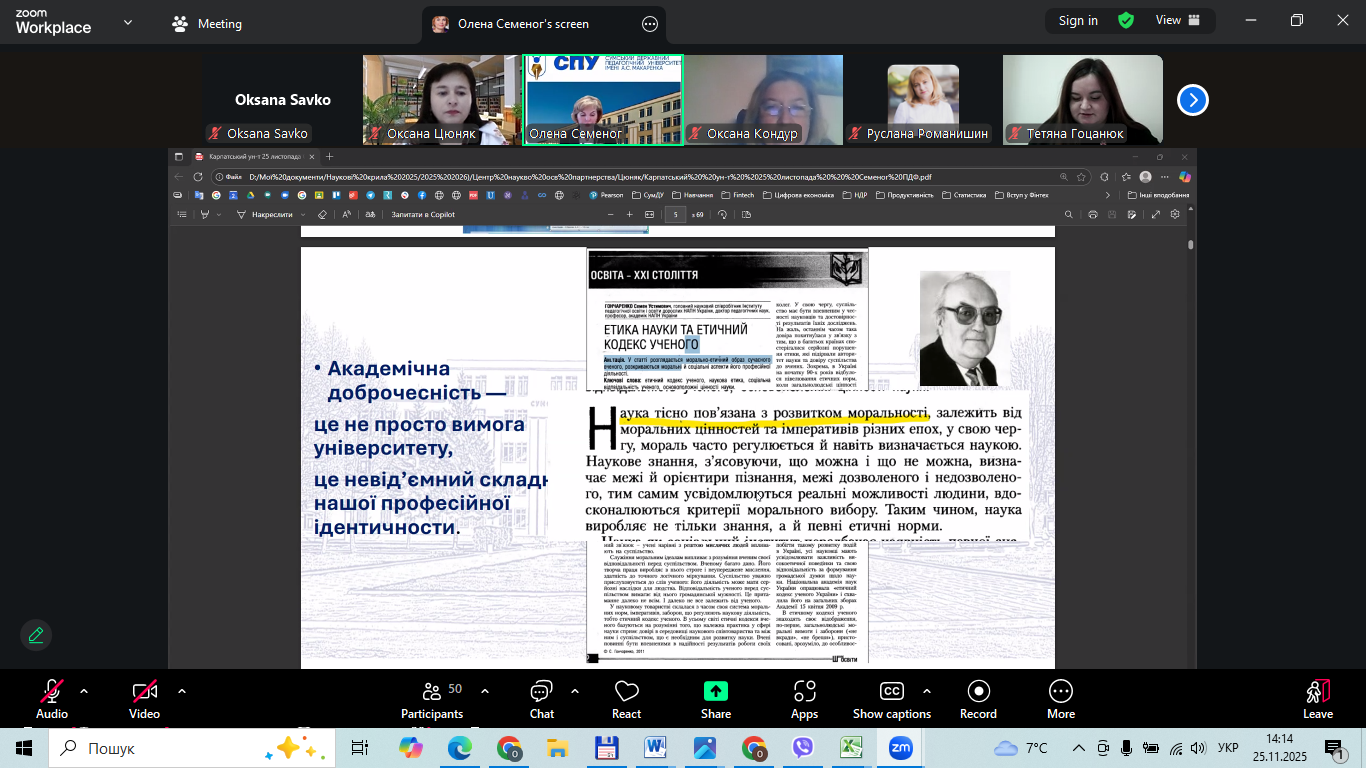Click the green Share screen icon

[x=716, y=692]
